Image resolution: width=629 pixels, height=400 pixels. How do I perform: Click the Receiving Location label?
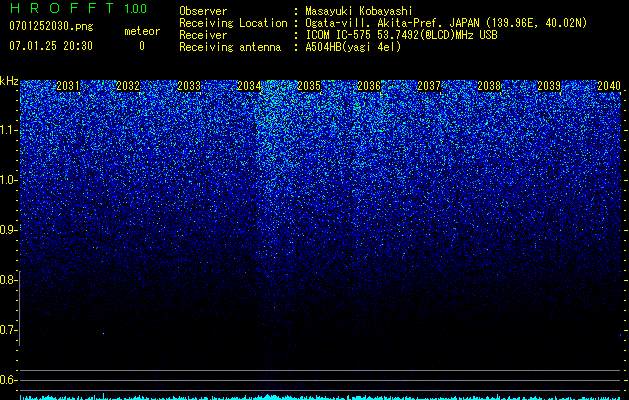(233, 23)
